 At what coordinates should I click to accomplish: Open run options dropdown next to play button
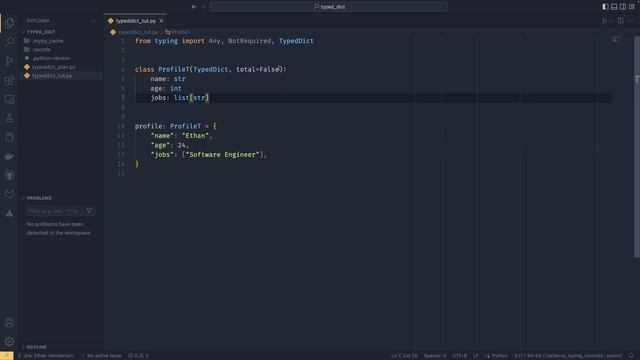(x=611, y=21)
